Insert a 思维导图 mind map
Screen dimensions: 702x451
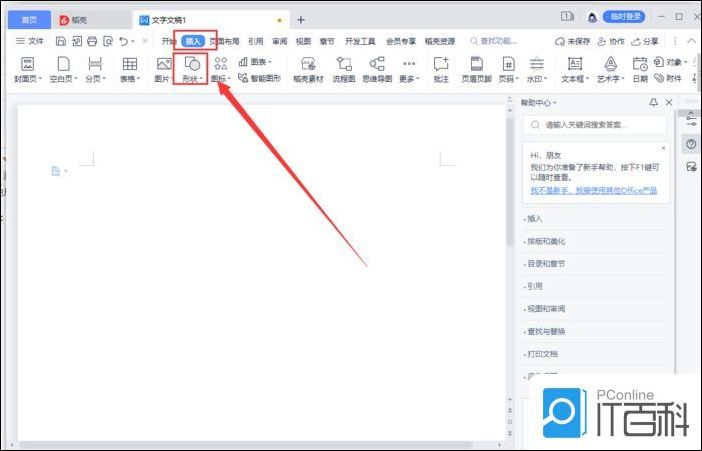coord(377,69)
